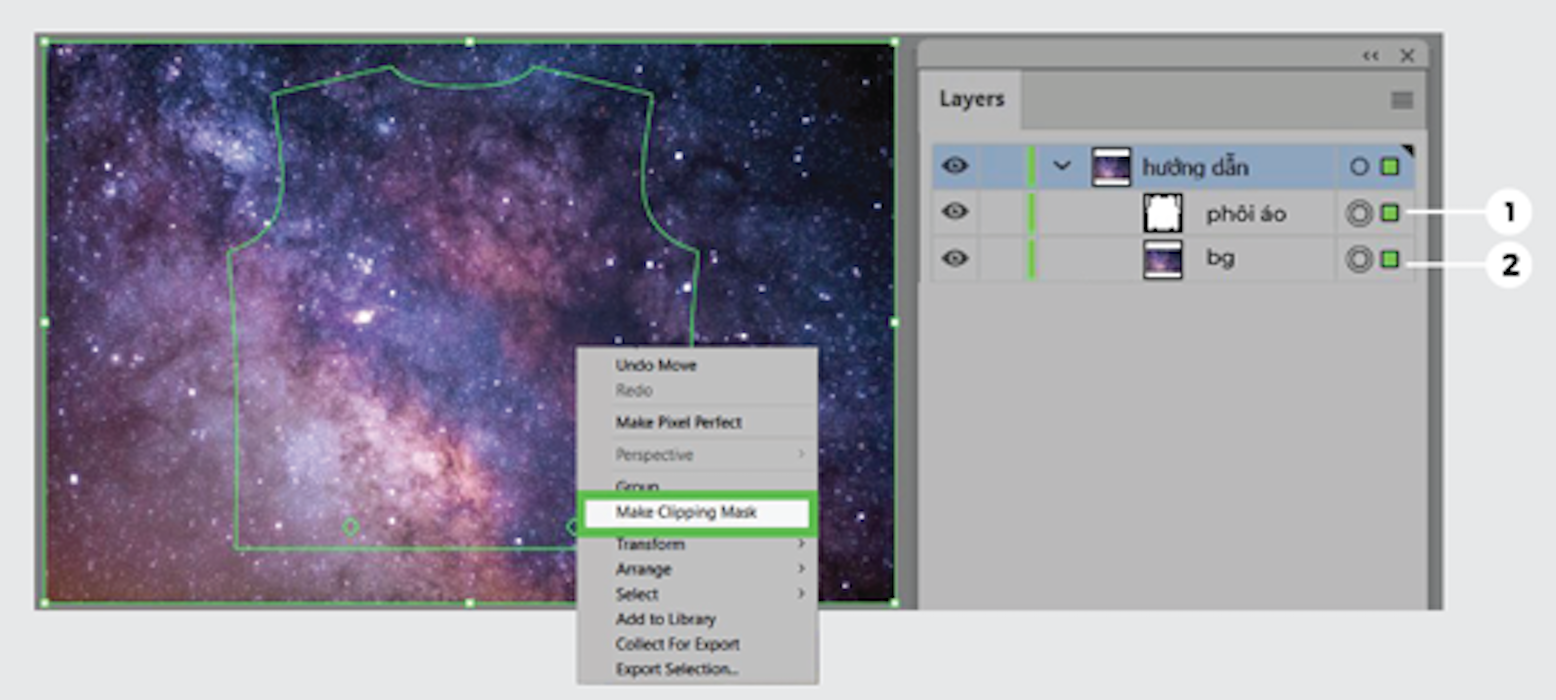Toggle visibility of phôi áo layer
This screenshot has width=1556, height=700.
coord(955,212)
